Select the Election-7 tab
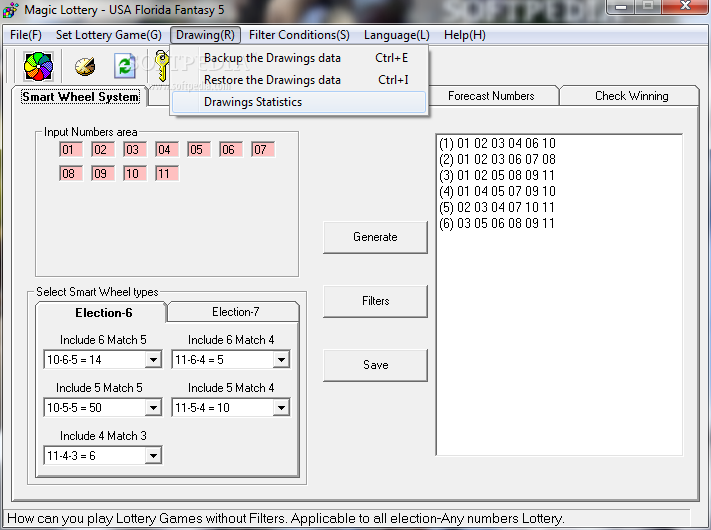The height and width of the screenshot is (530, 711). pos(235,312)
